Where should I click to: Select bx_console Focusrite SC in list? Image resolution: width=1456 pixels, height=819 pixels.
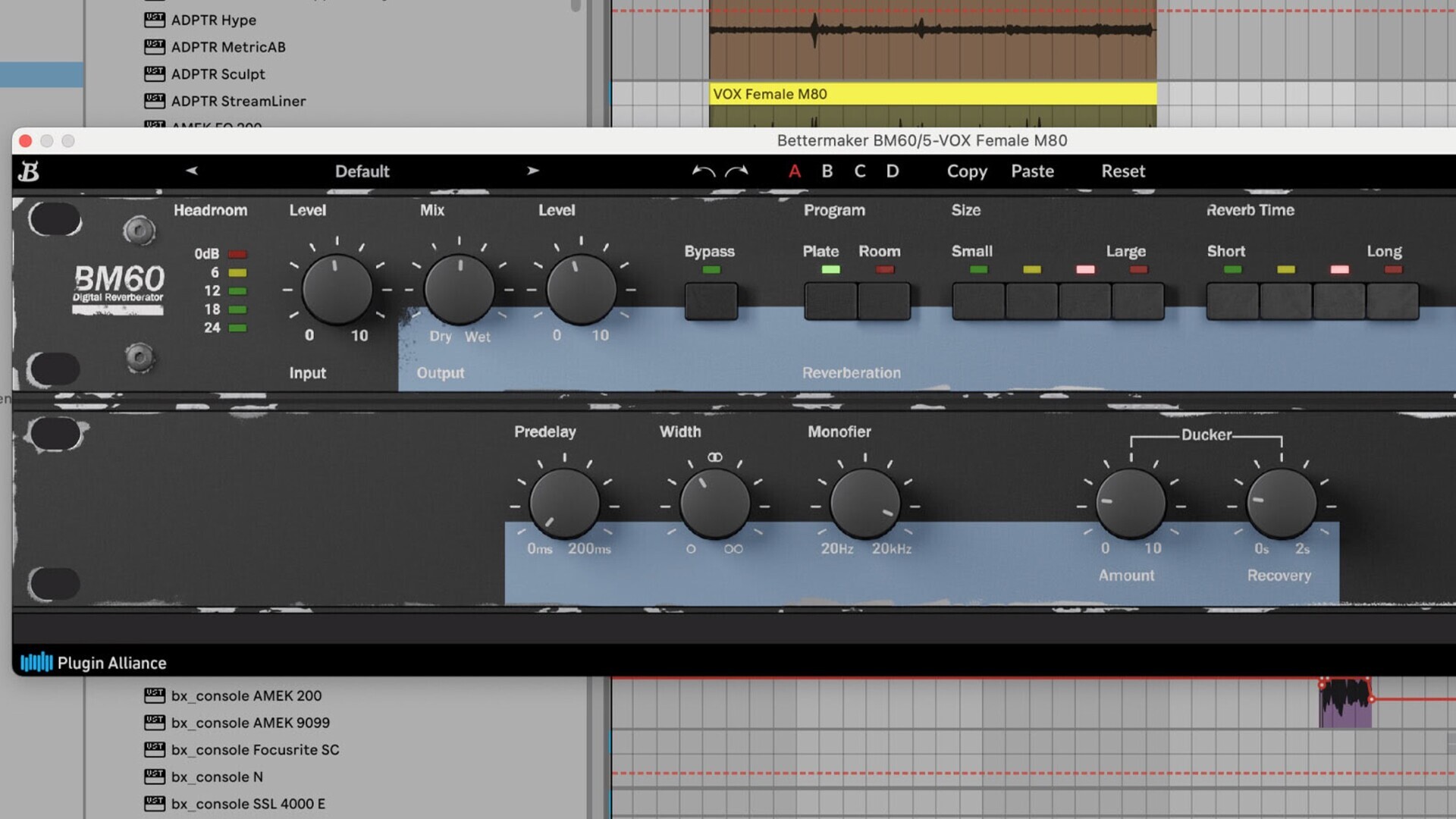tap(255, 750)
